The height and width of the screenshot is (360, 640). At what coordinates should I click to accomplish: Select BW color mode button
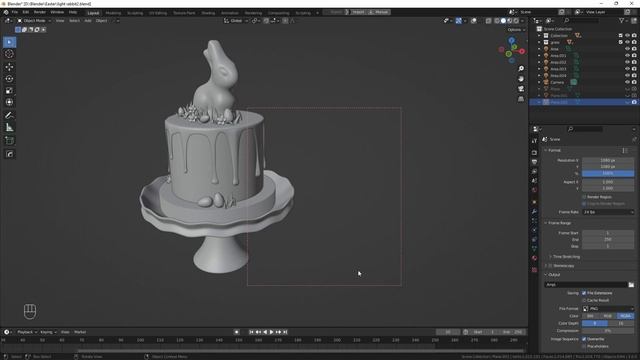pyautogui.click(x=591, y=316)
